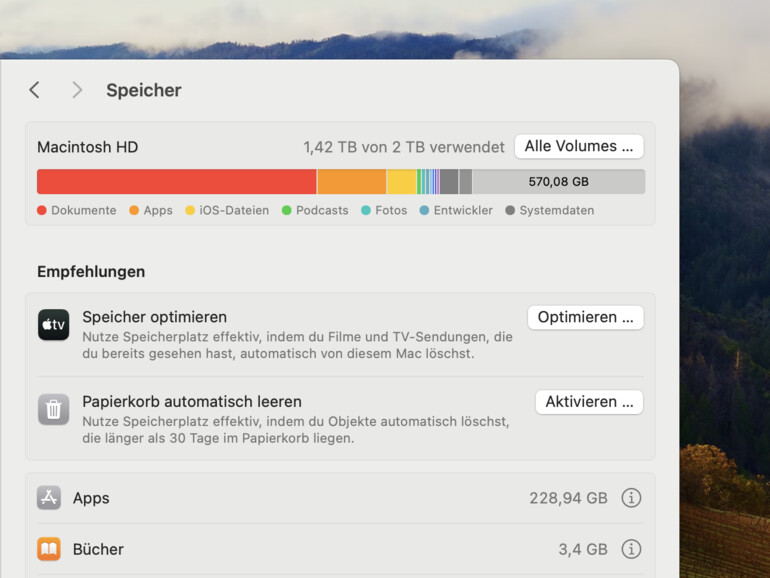This screenshot has height=578, width=770.
Task: Click the red Dokumente segment in storage bar
Action: (x=177, y=182)
